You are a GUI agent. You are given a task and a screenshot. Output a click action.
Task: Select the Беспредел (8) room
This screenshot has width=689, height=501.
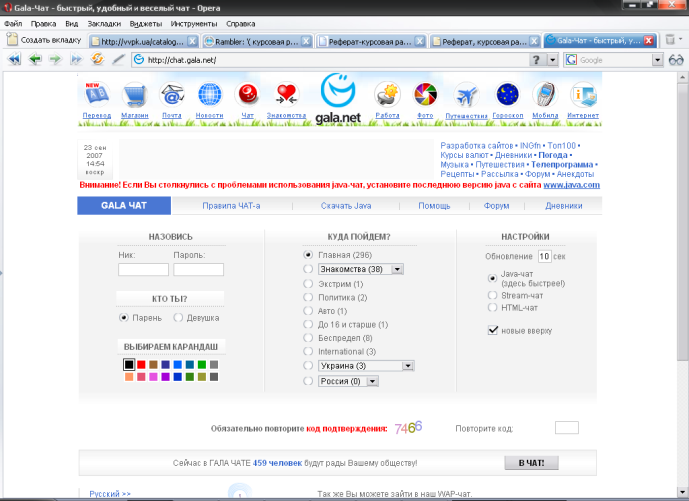tap(308, 338)
